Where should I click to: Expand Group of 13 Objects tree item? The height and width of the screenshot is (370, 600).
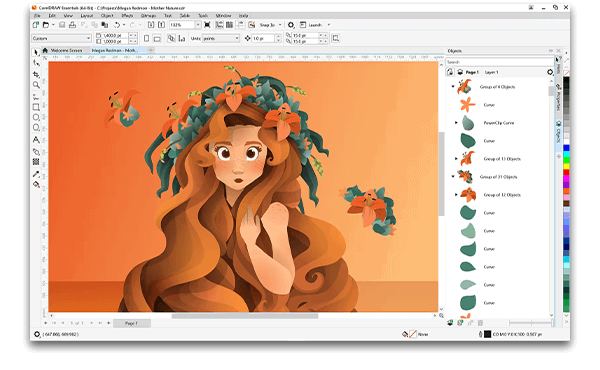(x=456, y=158)
